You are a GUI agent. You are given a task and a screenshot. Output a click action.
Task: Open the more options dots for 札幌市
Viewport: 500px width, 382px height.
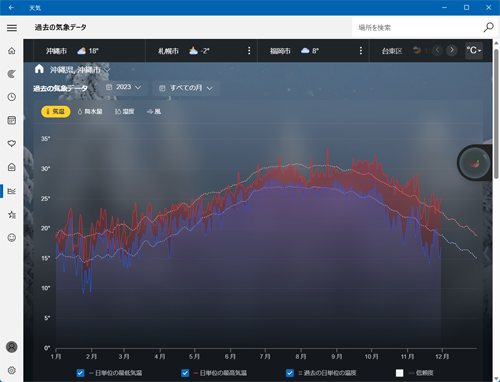[x=249, y=51]
